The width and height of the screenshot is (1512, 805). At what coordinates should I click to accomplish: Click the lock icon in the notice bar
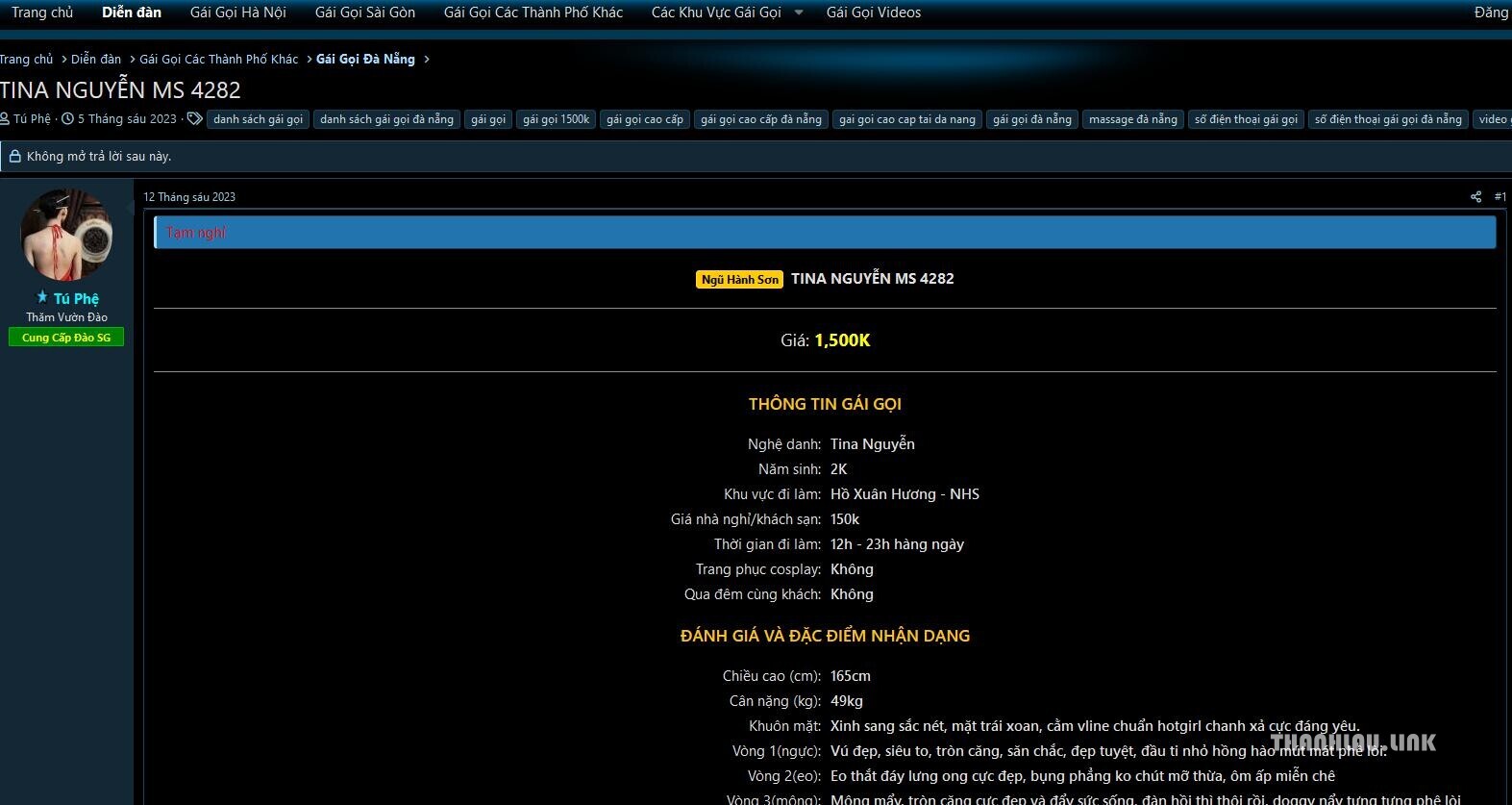pos(14,156)
